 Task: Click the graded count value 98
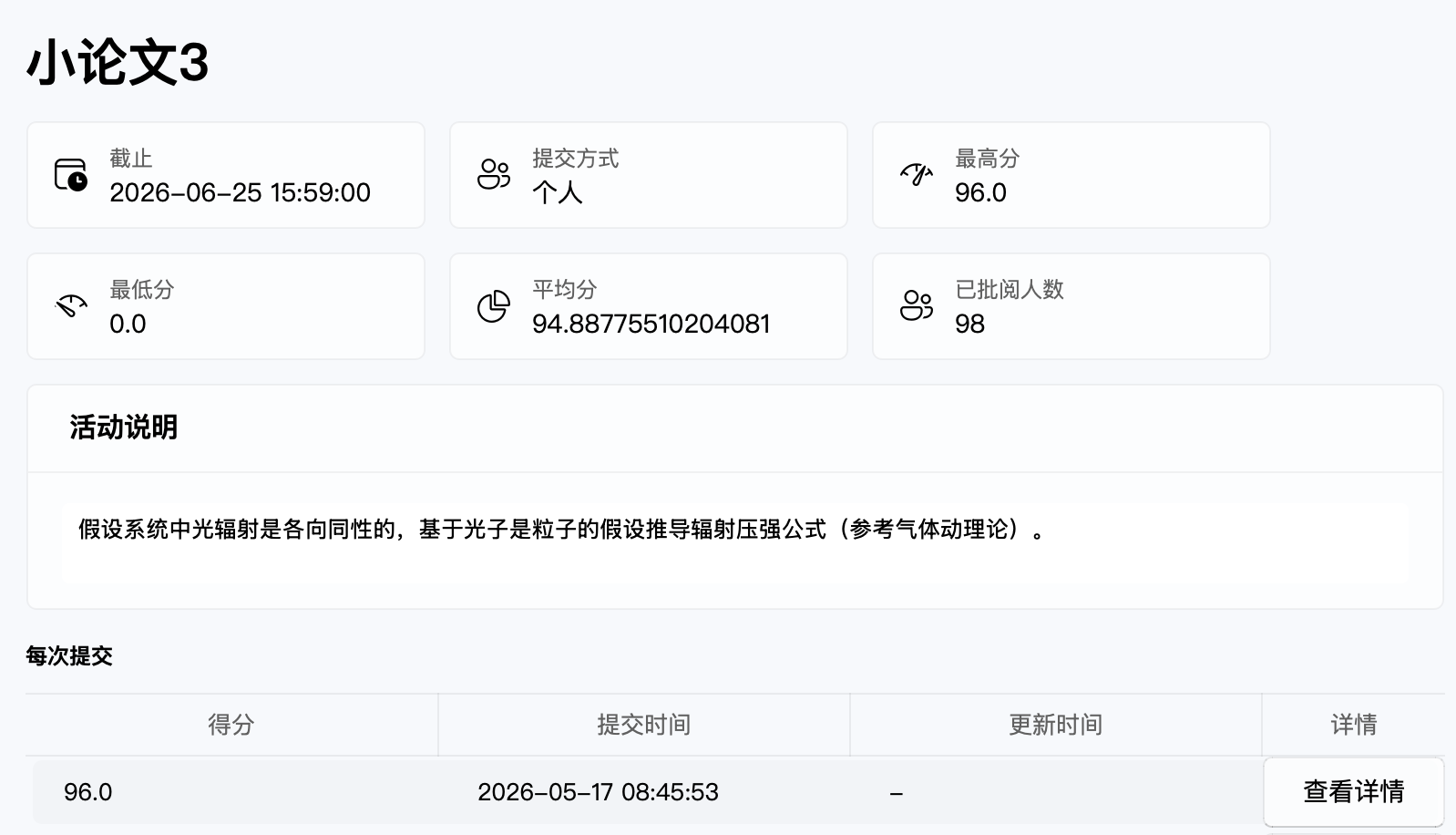tap(969, 325)
